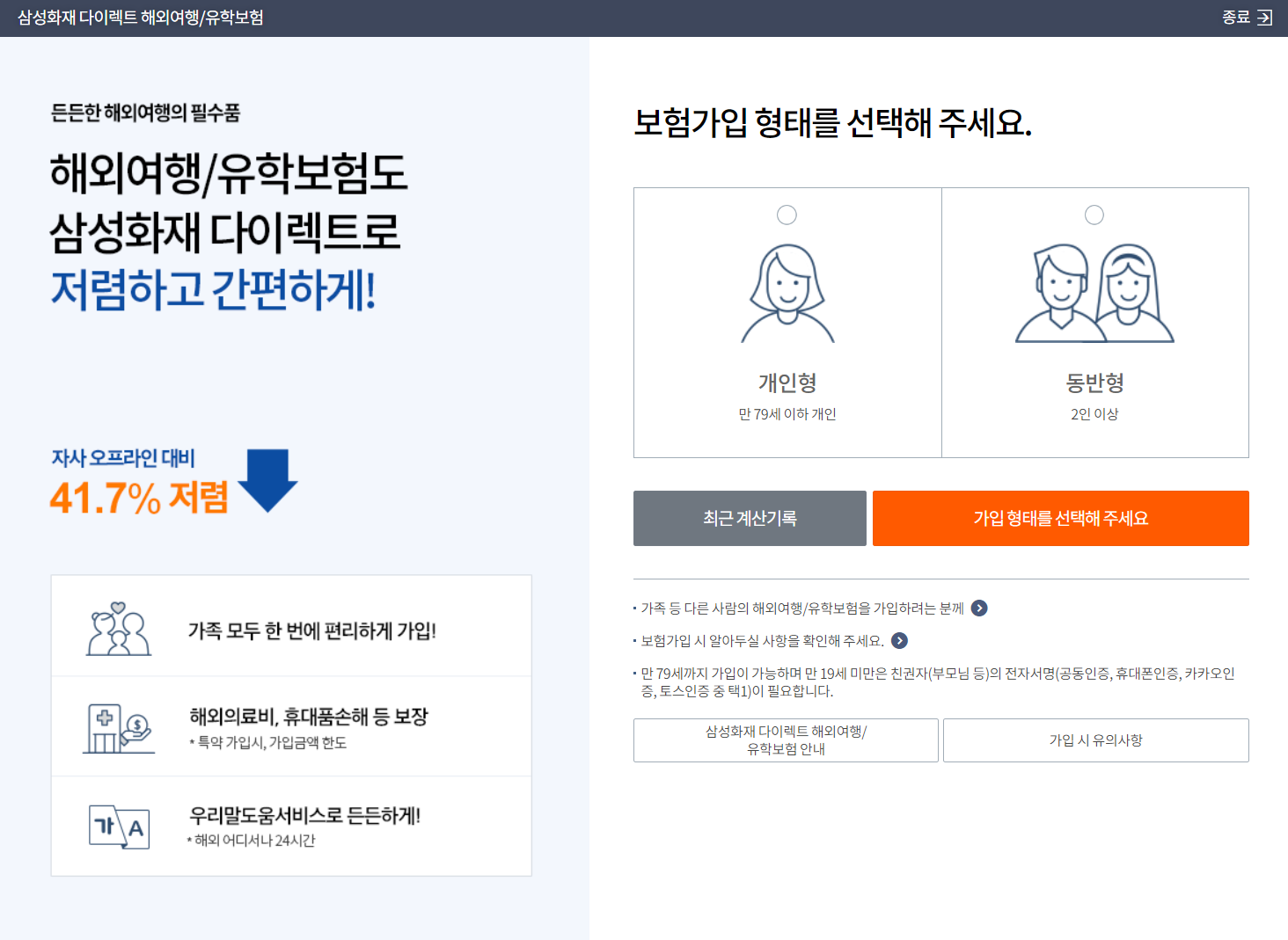Open 가입 시 유의사항
The height and width of the screenshot is (940, 1288).
pyautogui.click(x=1095, y=740)
